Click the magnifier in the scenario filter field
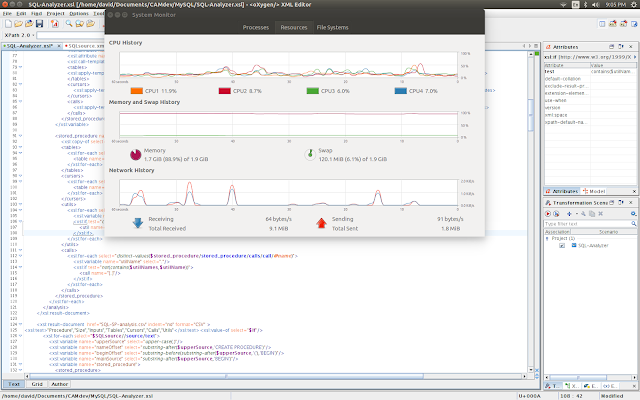This screenshot has width=640, height=400. pyautogui.click(x=634, y=224)
